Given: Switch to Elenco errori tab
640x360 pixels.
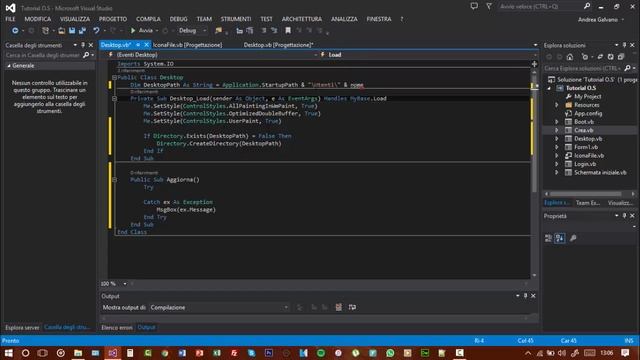Looking at the screenshot, I should click(117, 327).
